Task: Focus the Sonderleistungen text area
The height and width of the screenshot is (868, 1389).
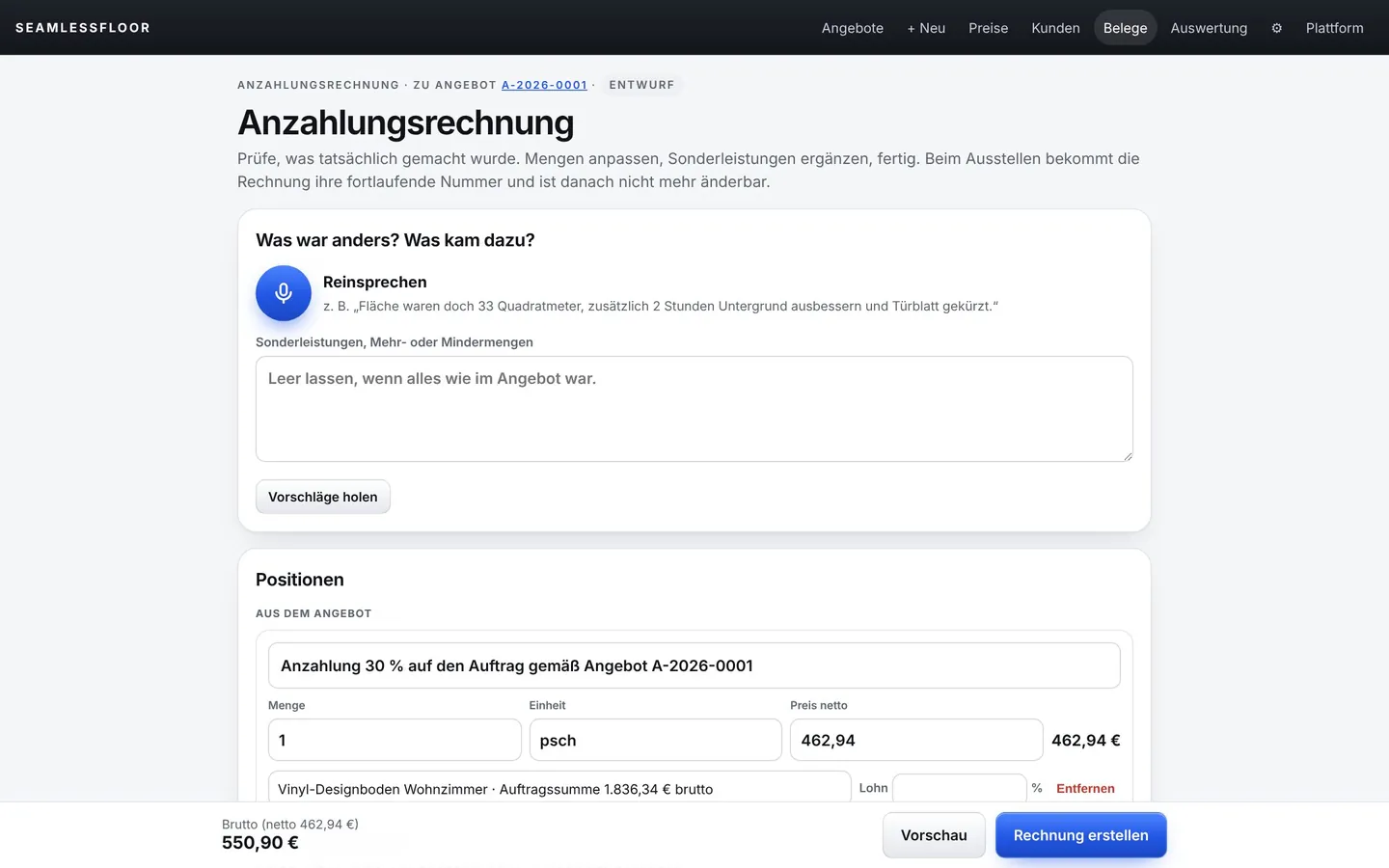Action: (694, 409)
